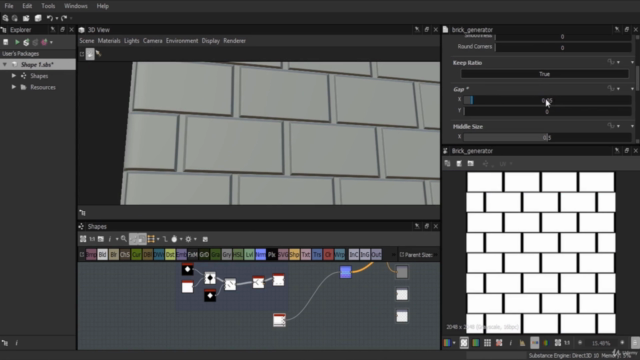This screenshot has height=360, width=640.
Task: Click the undo arrow in main toolbar
Action: click(x=49, y=18)
